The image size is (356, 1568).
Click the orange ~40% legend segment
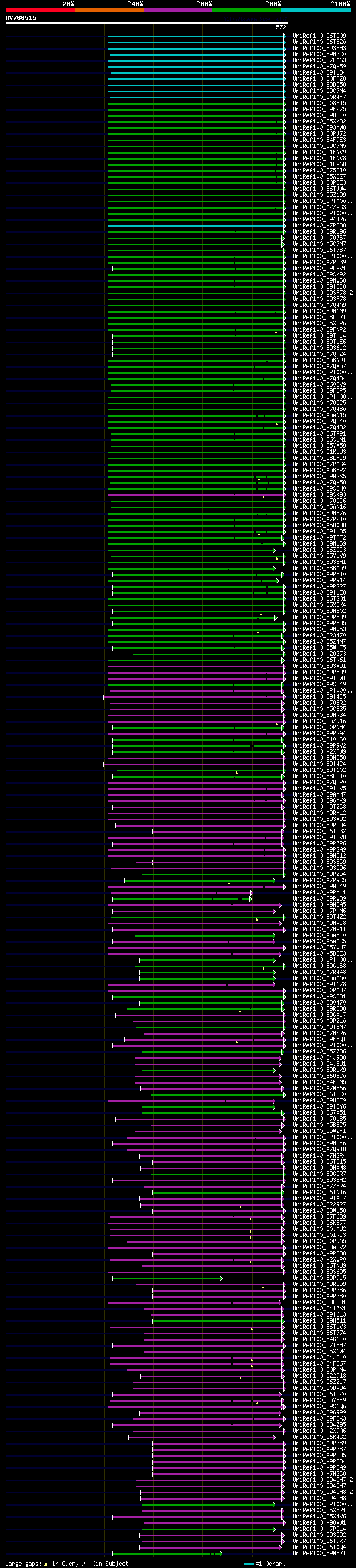pyautogui.click(x=109, y=10)
